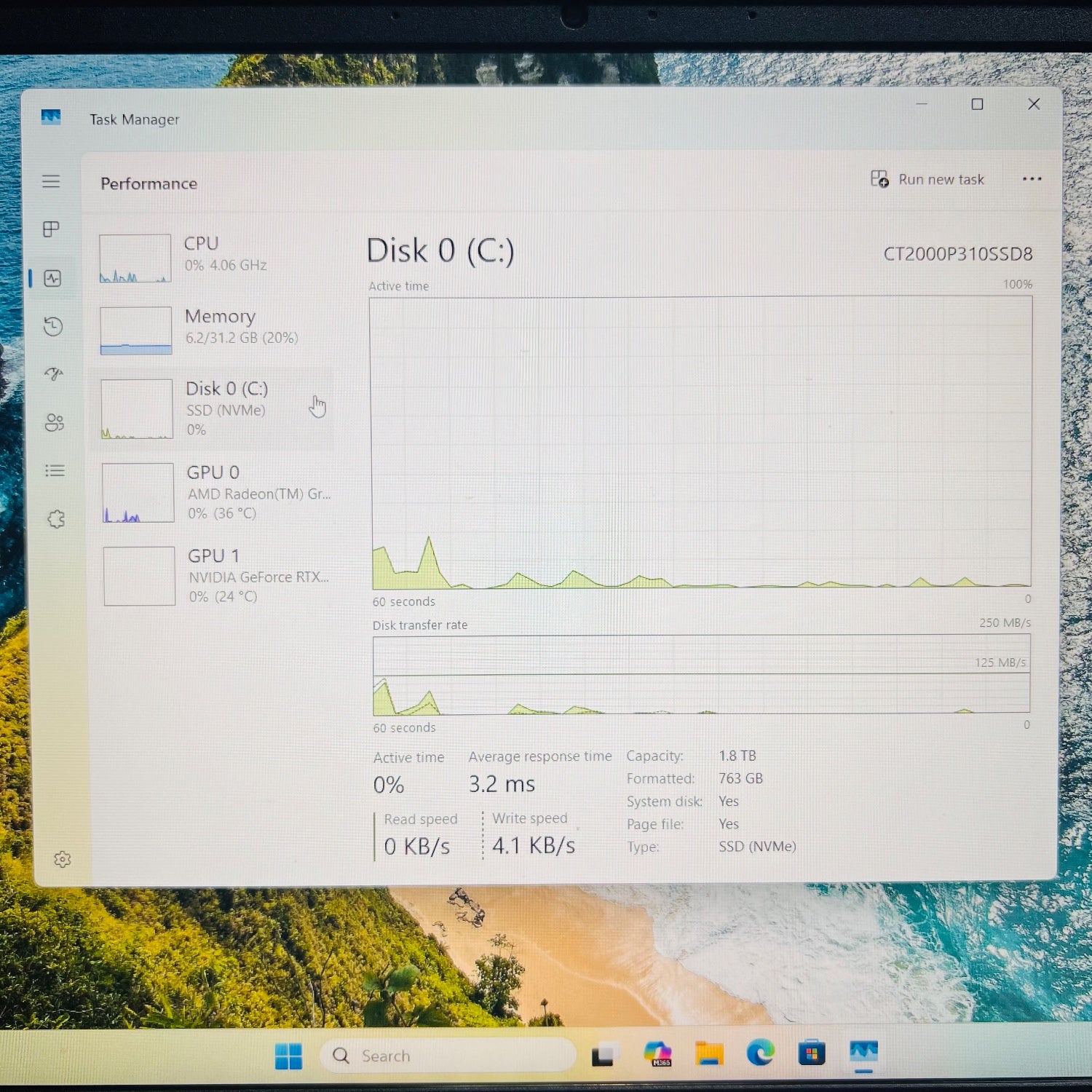Open the Processes page in Task Manager
Screen dimensions: 1092x1092
click(x=52, y=230)
